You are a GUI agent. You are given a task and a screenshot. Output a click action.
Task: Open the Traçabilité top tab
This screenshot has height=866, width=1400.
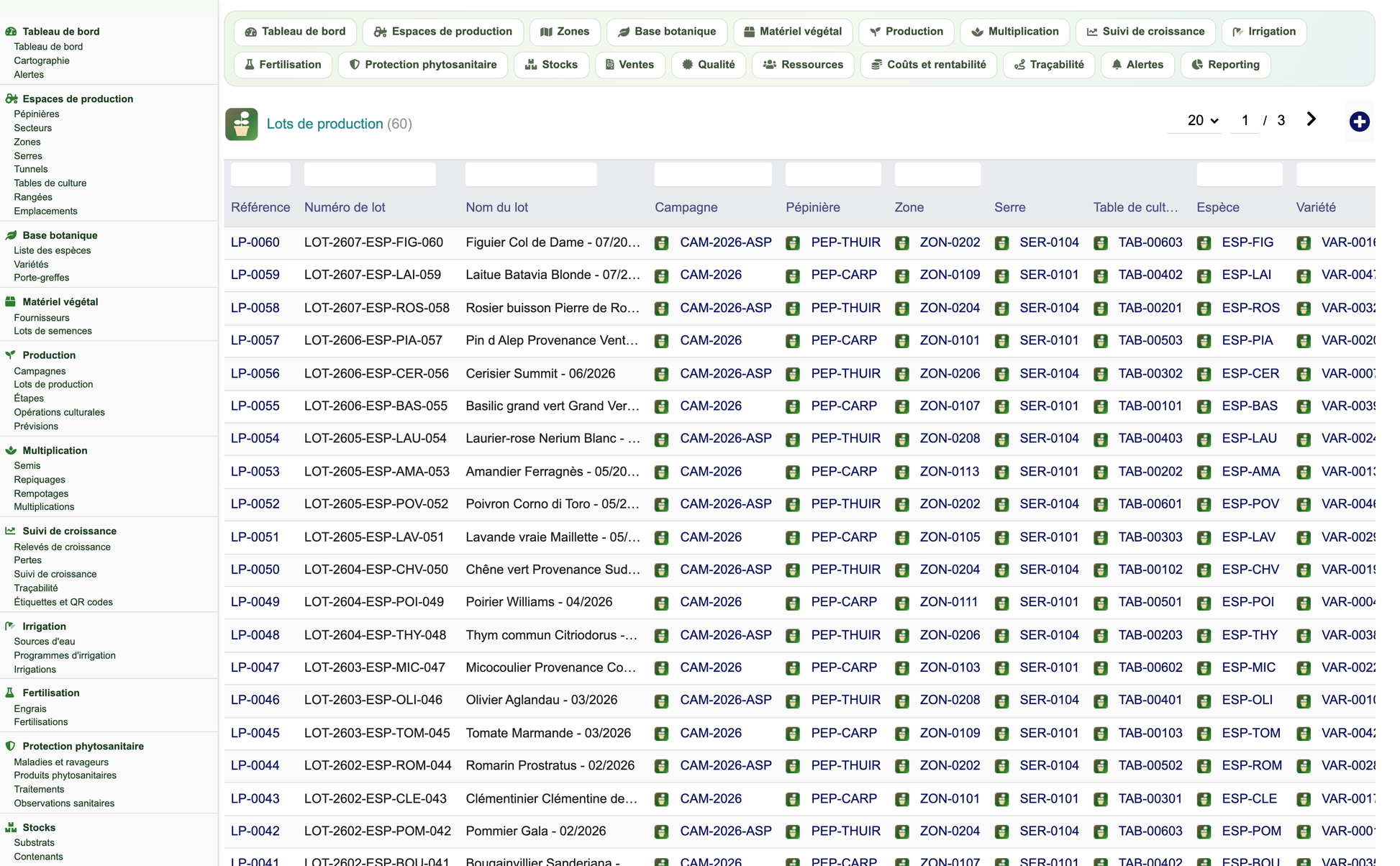pyautogui.click(x=1049, y=65)
